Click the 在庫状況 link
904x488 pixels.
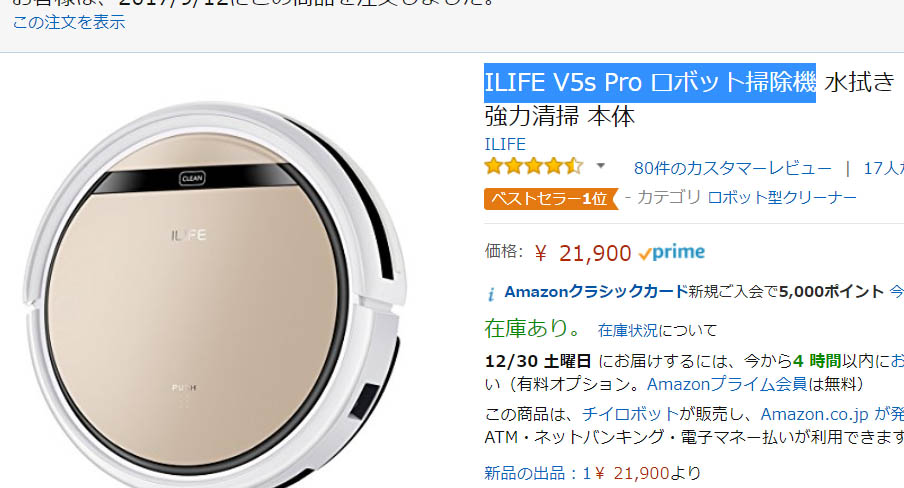click(627, 331)
